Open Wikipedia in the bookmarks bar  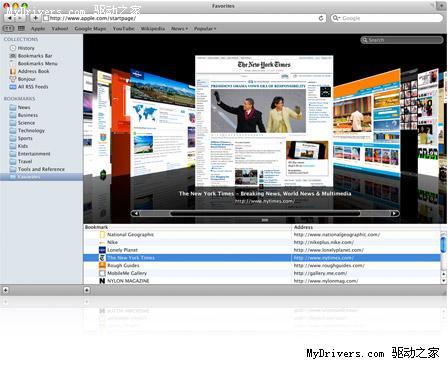[153, 29]
